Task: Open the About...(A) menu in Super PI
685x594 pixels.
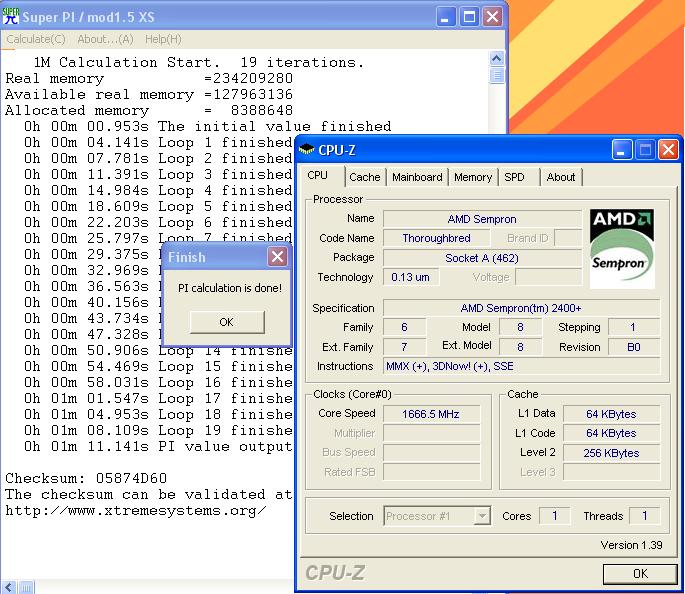Action: tap(105, 39)
